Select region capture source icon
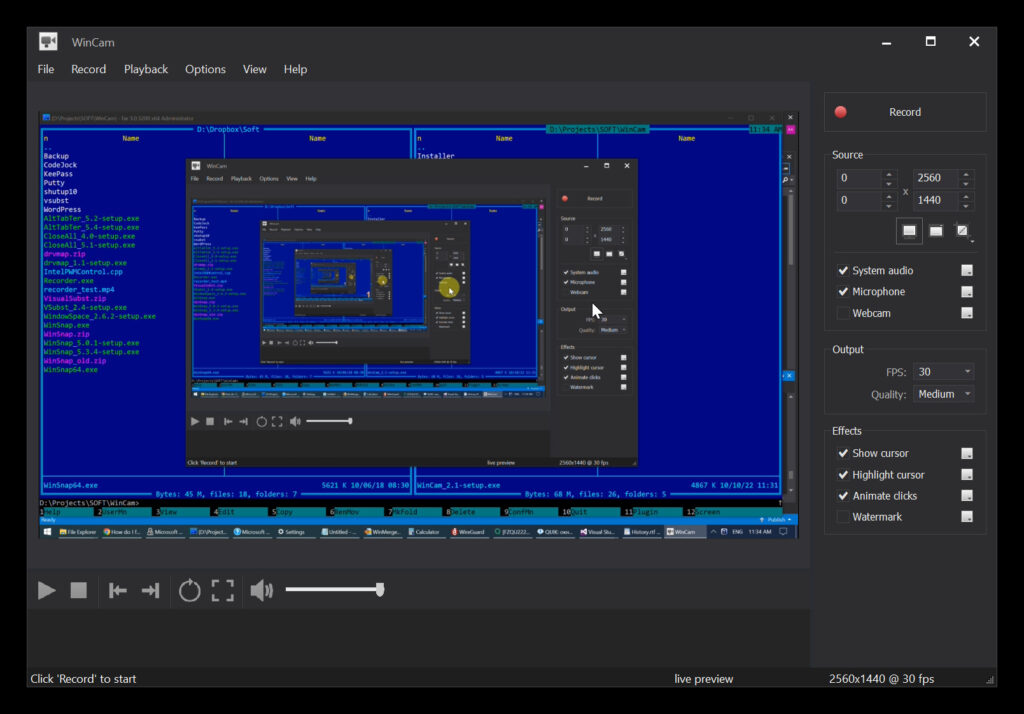This screenshot has width=1024, height=714. tap(961, 231)
